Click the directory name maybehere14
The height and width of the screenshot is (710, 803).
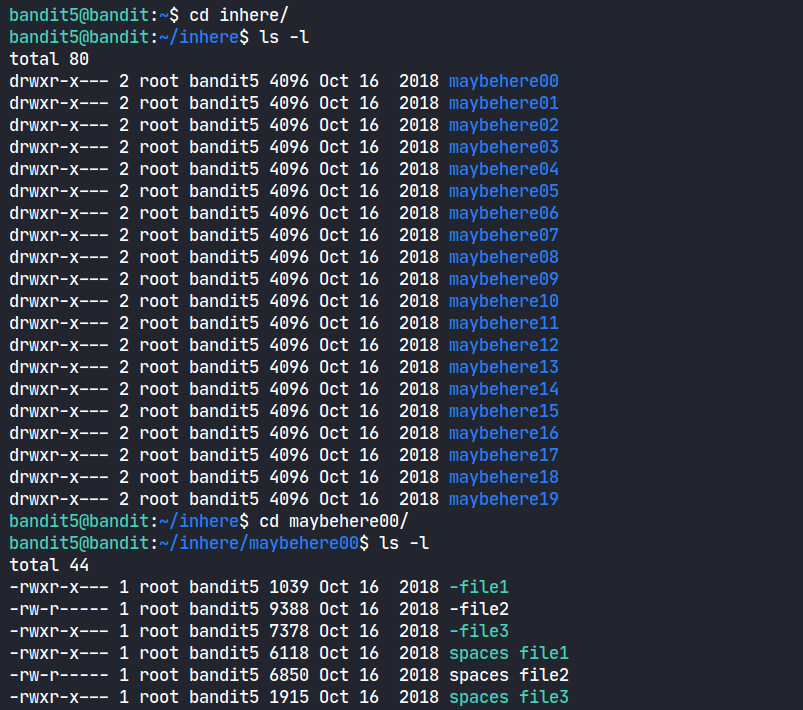click(503, 389)
